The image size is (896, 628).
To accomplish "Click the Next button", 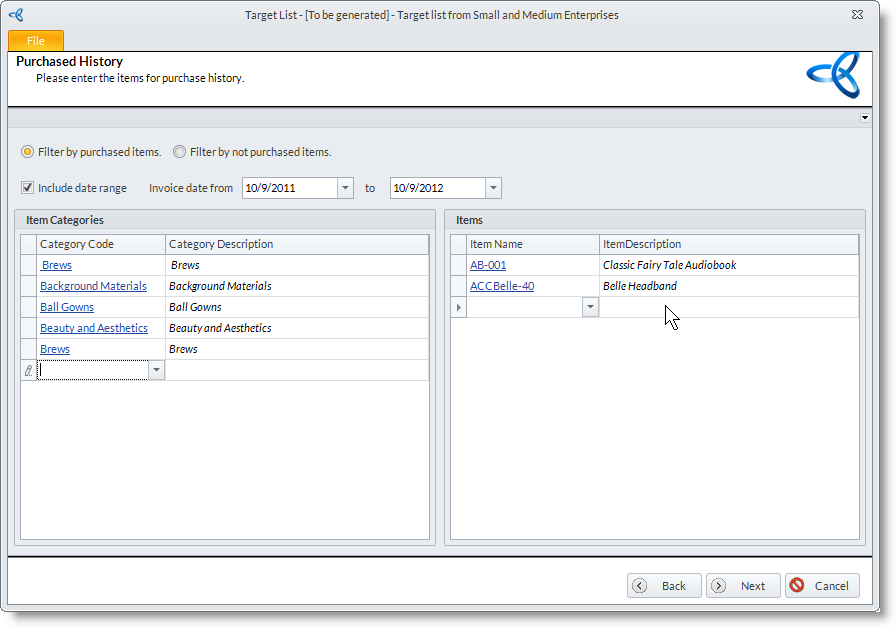I will tap(743, 586).
